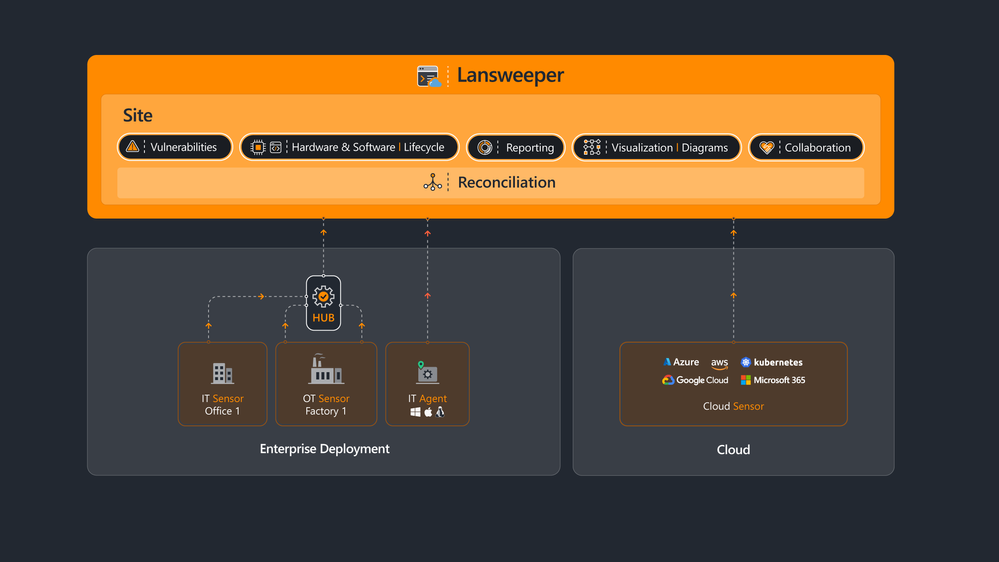999x562 pixels.
Task: Click the Reconciliation node icon
Action: [433, 182]
